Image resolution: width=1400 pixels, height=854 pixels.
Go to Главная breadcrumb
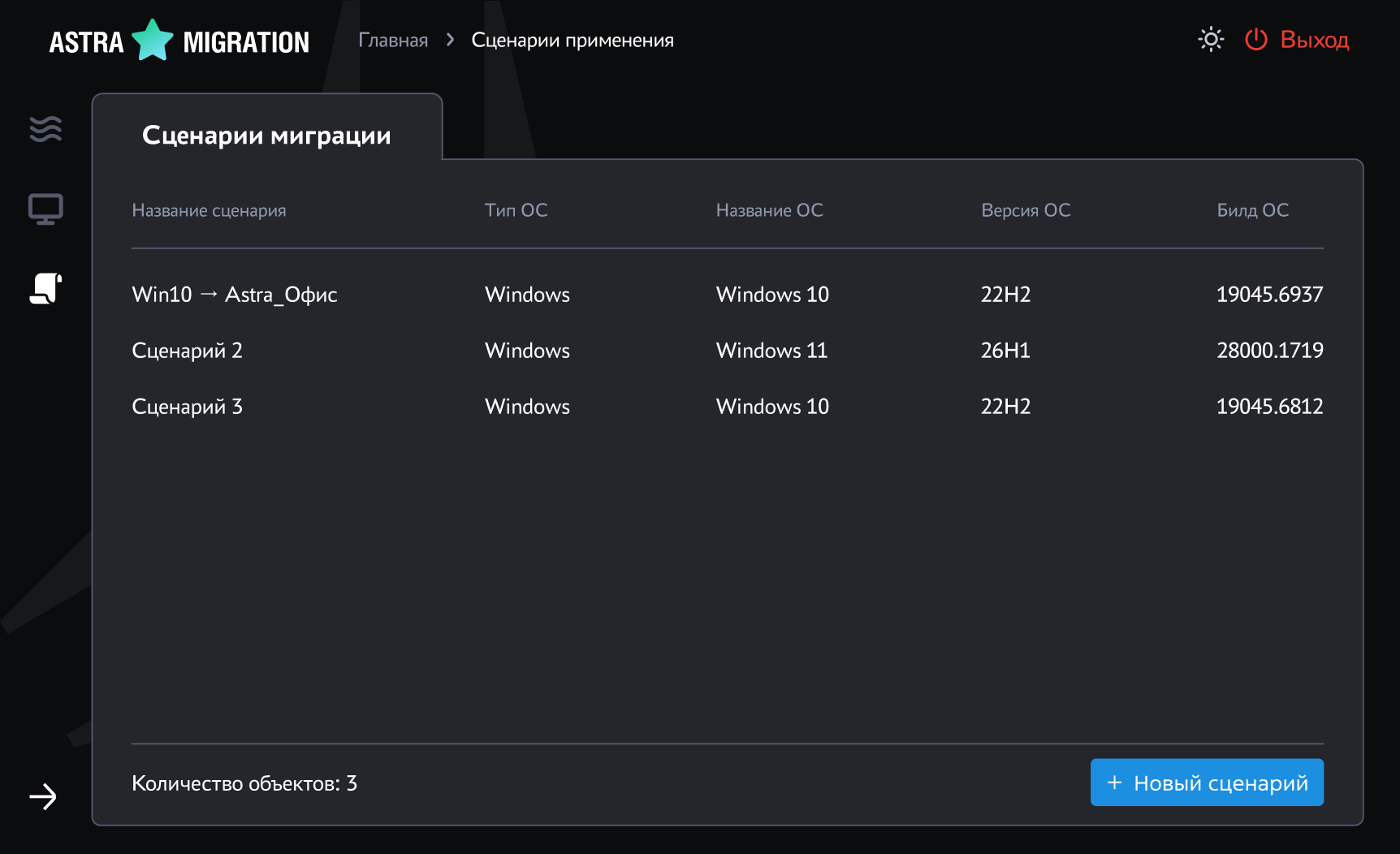point(393,41)
